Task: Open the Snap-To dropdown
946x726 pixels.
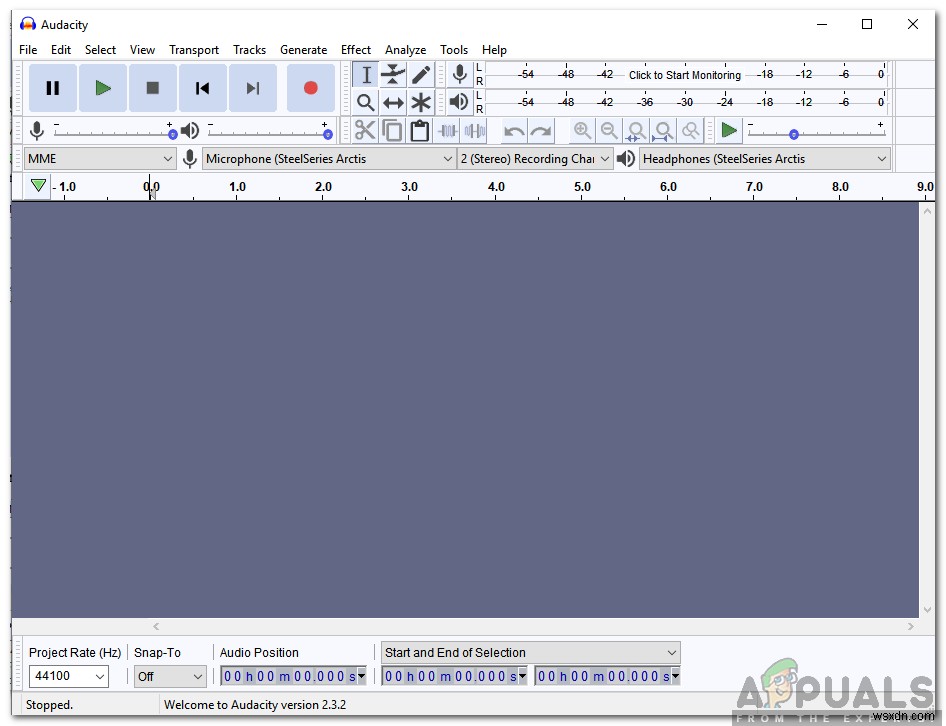Action: [169, 676]
